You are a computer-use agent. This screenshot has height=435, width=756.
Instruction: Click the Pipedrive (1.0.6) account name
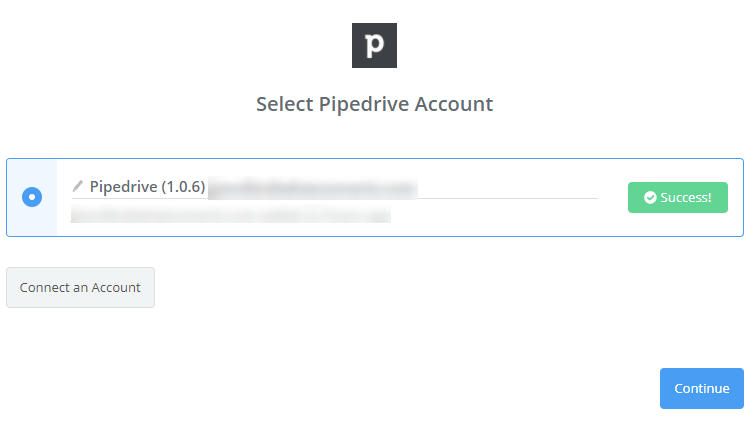(148, 187)
